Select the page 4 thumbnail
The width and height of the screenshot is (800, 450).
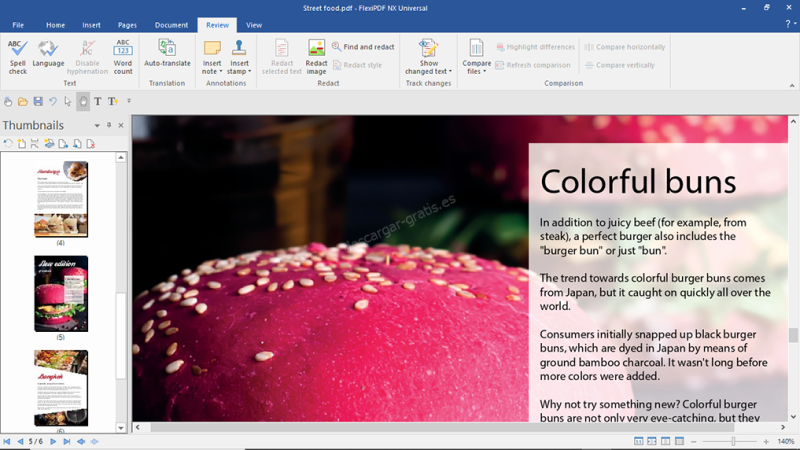click(x=61, y=198)
